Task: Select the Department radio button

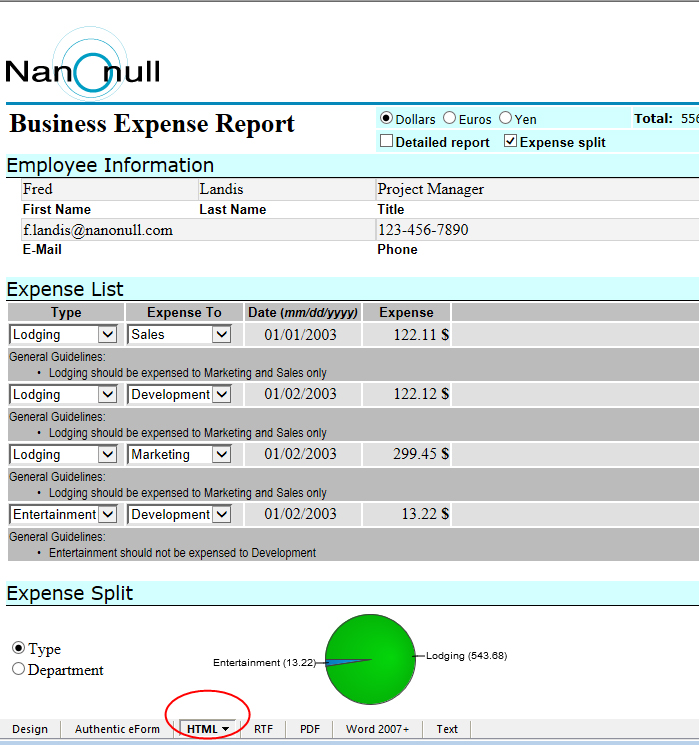Action: coord(18,669)
